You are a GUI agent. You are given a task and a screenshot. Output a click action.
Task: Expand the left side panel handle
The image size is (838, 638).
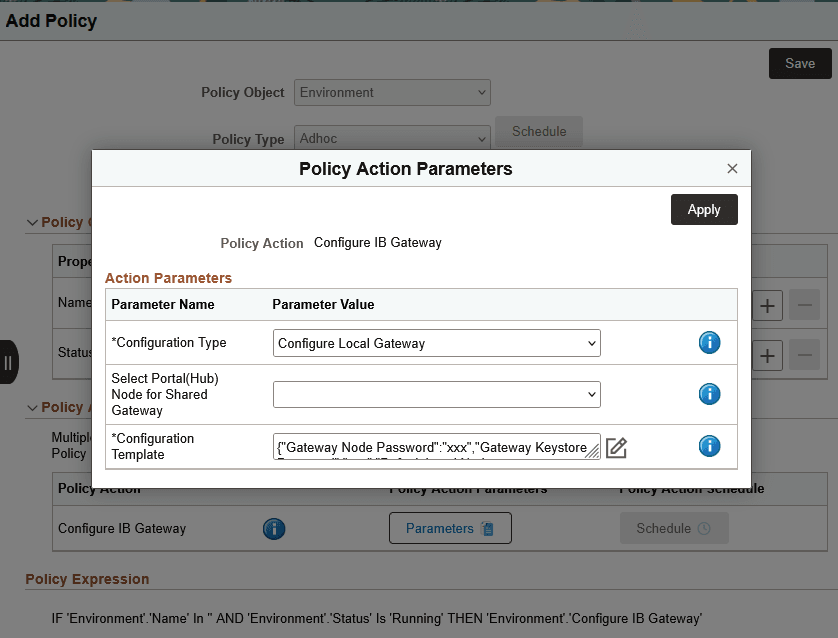tap(10, 362)
